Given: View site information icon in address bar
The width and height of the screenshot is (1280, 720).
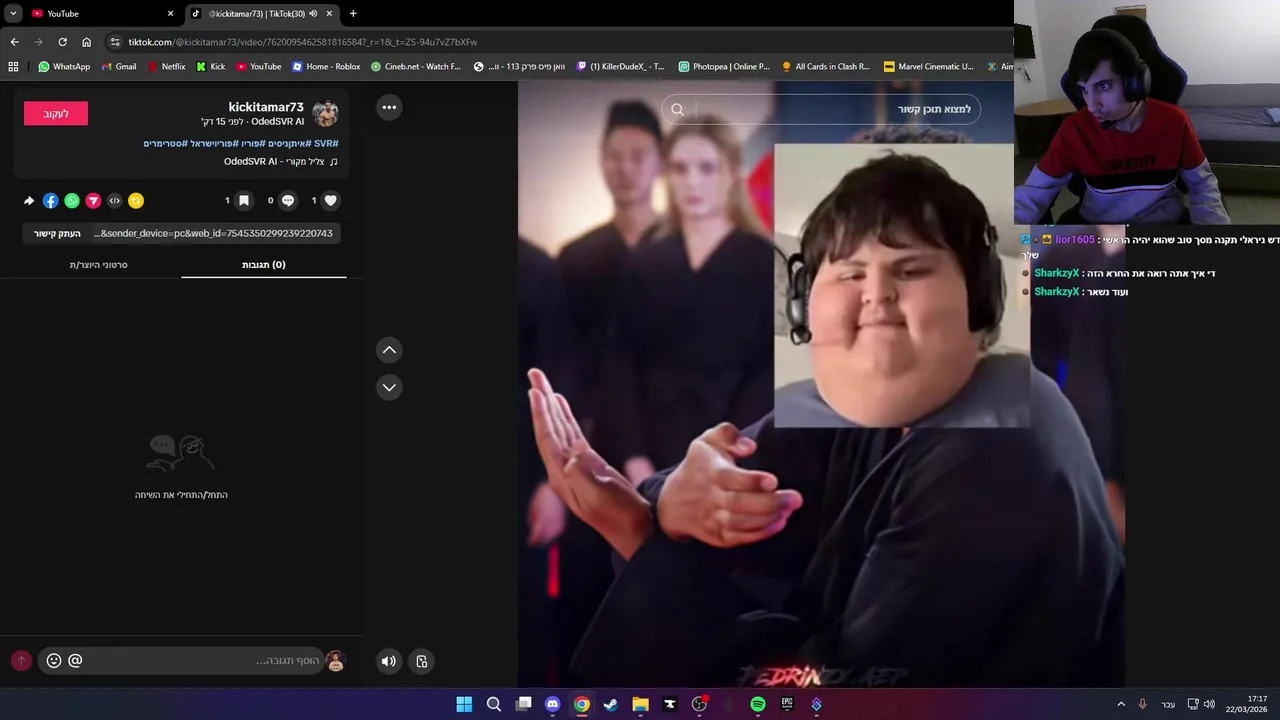Looking at the screenshot, I should (115, 42).
